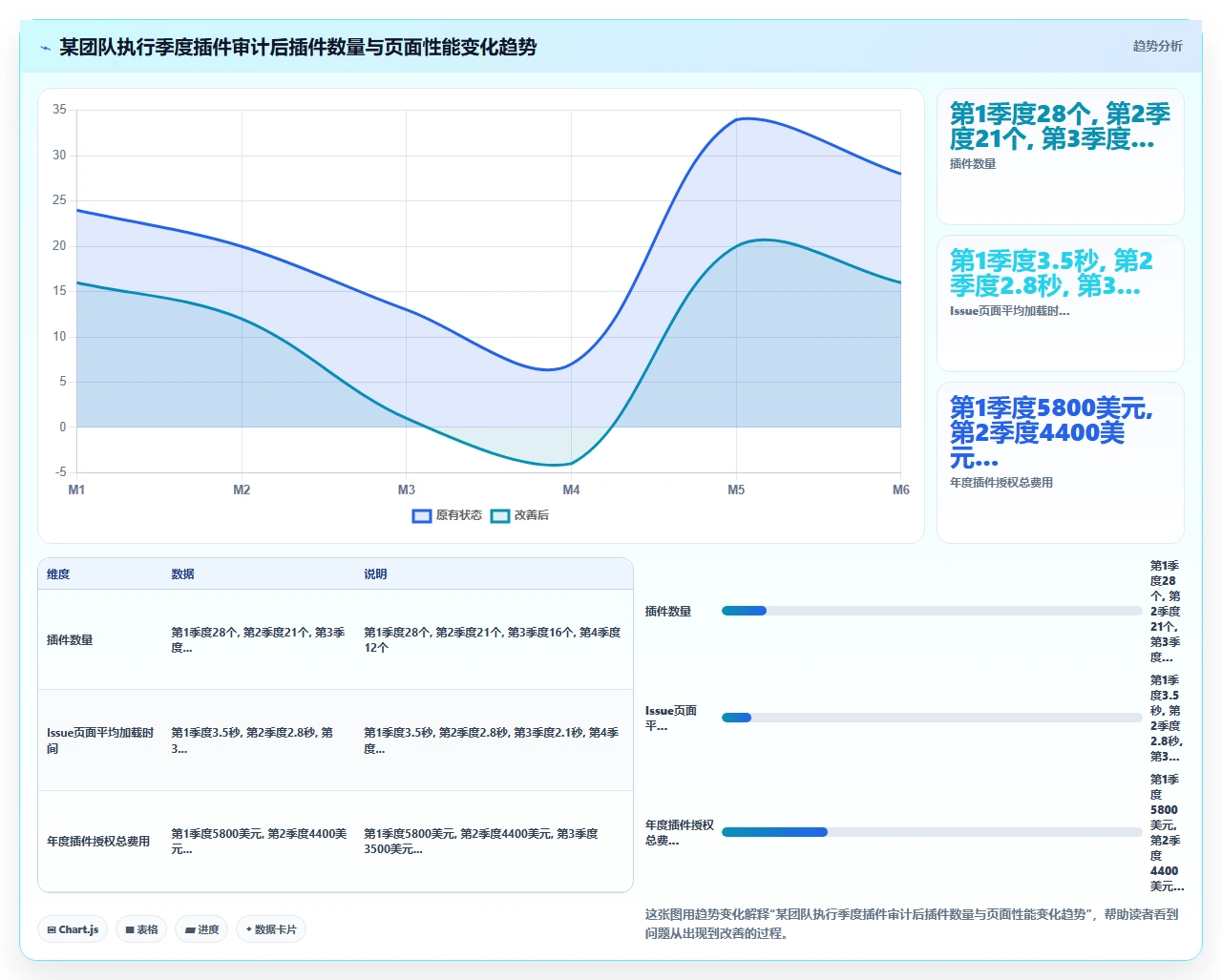This screenshot has width=1222, height=980.
Task: Click the title icon beside the dashboard heading
Action: (45, 48)
